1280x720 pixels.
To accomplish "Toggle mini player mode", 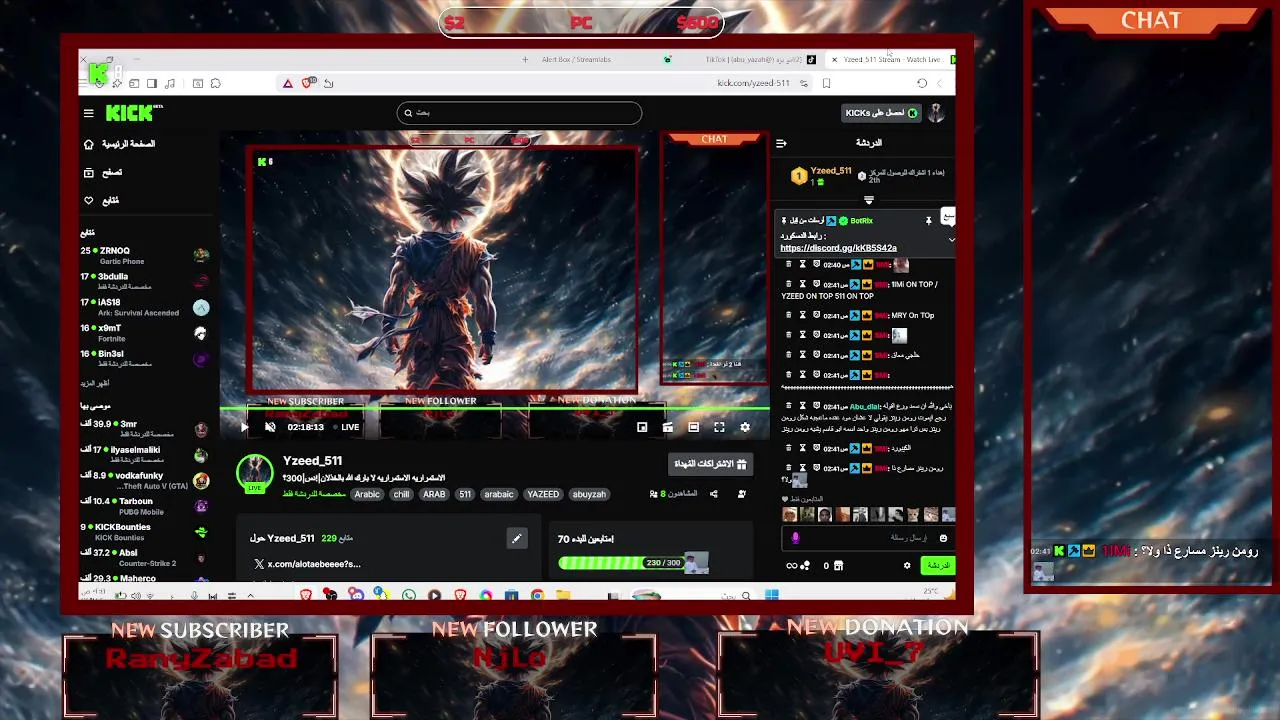I will 642,427.
